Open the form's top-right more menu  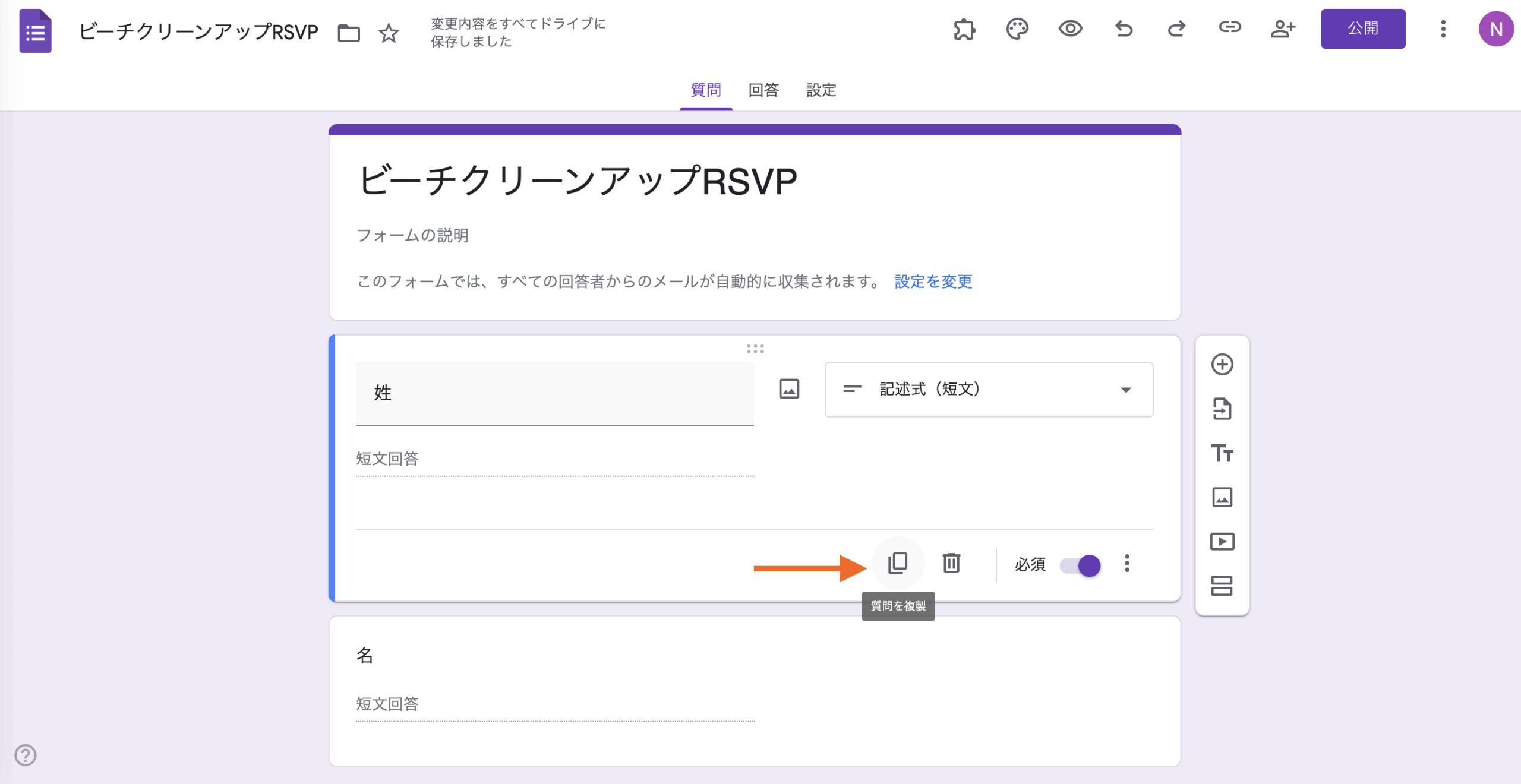pyautogui.click(x=1443, y=29)
